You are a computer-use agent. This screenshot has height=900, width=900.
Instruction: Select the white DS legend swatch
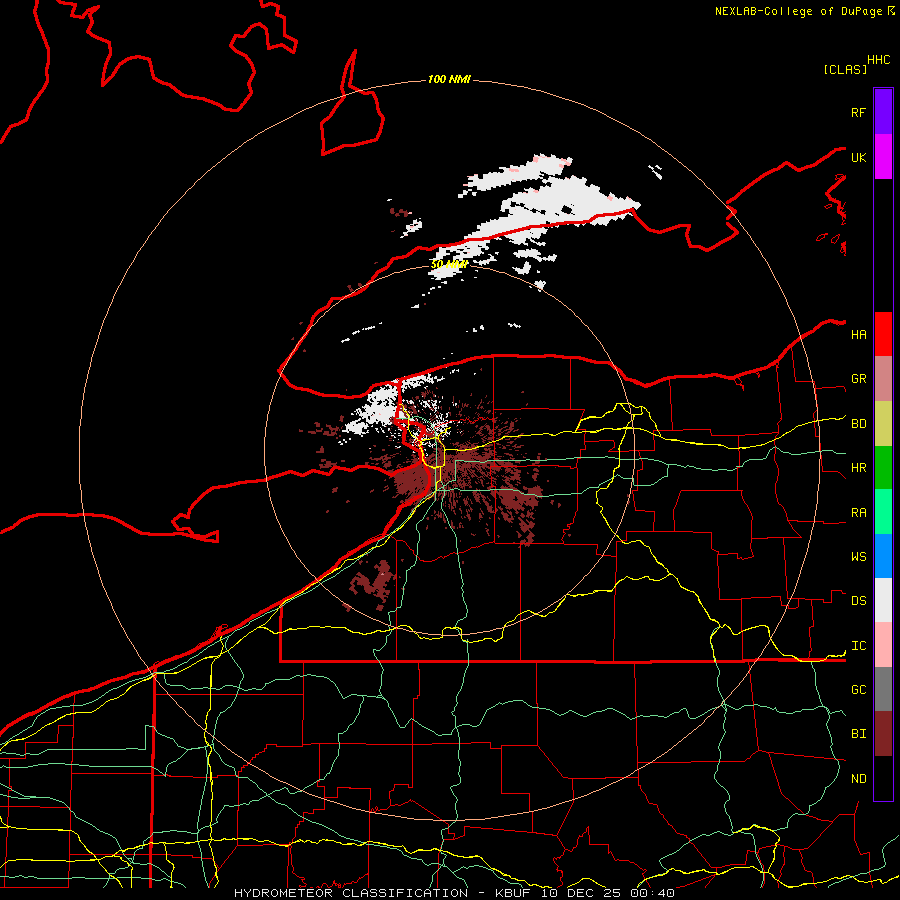click(883, 600)
